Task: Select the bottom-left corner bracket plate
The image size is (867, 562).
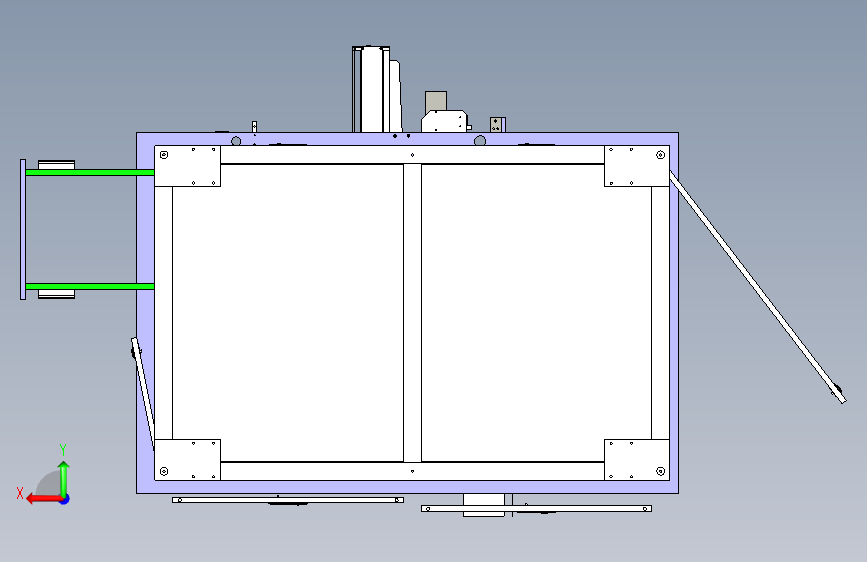Action: pyautogui.click(x=187, y=460)
